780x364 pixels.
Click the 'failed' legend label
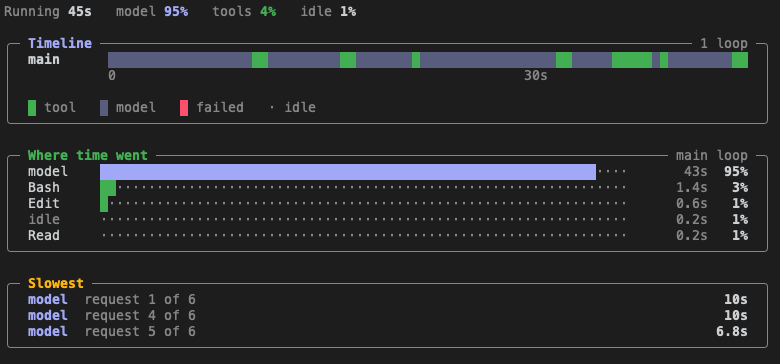pos(220,108)
